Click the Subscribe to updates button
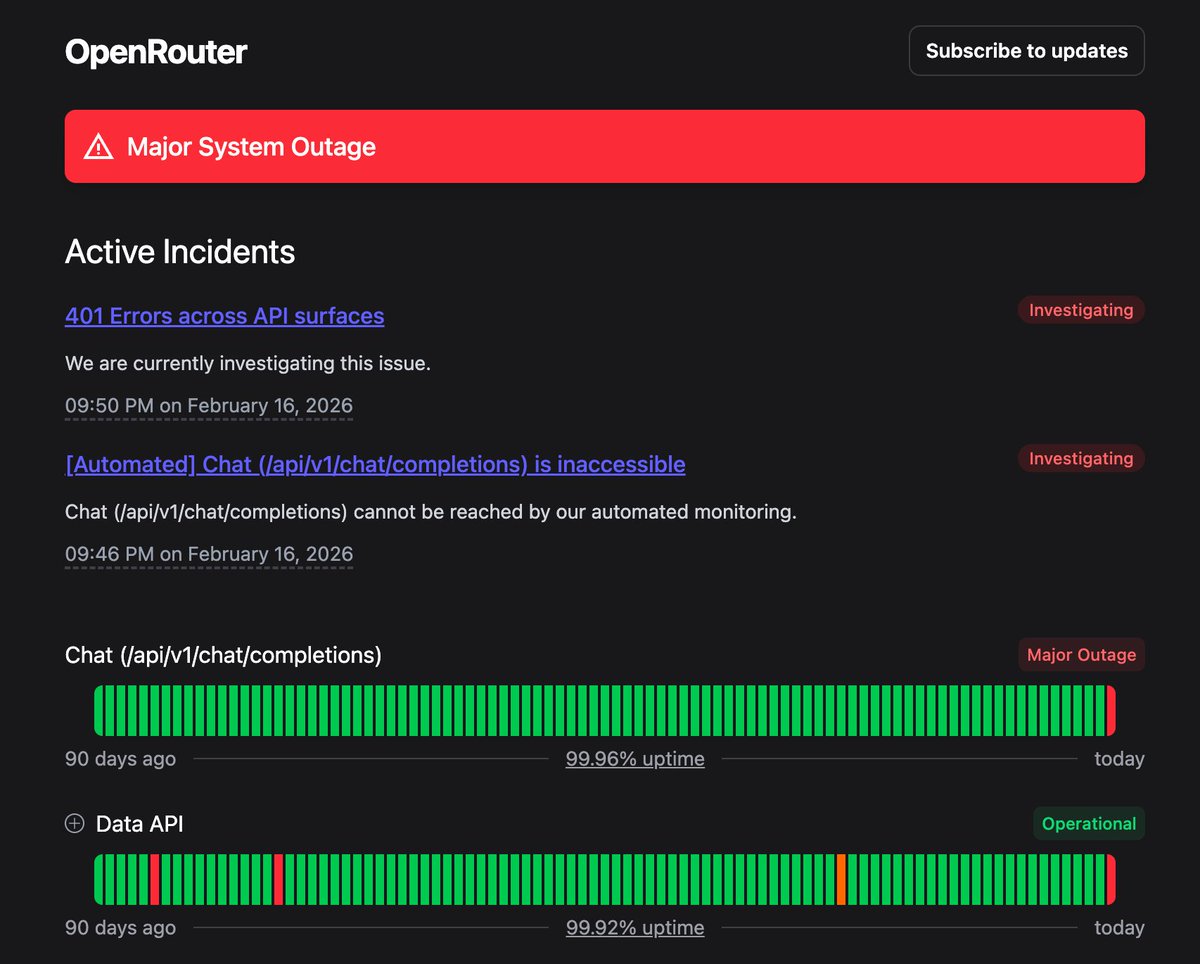The height and width of the screenshot is (964, 1200). [x=1027, y=51]
